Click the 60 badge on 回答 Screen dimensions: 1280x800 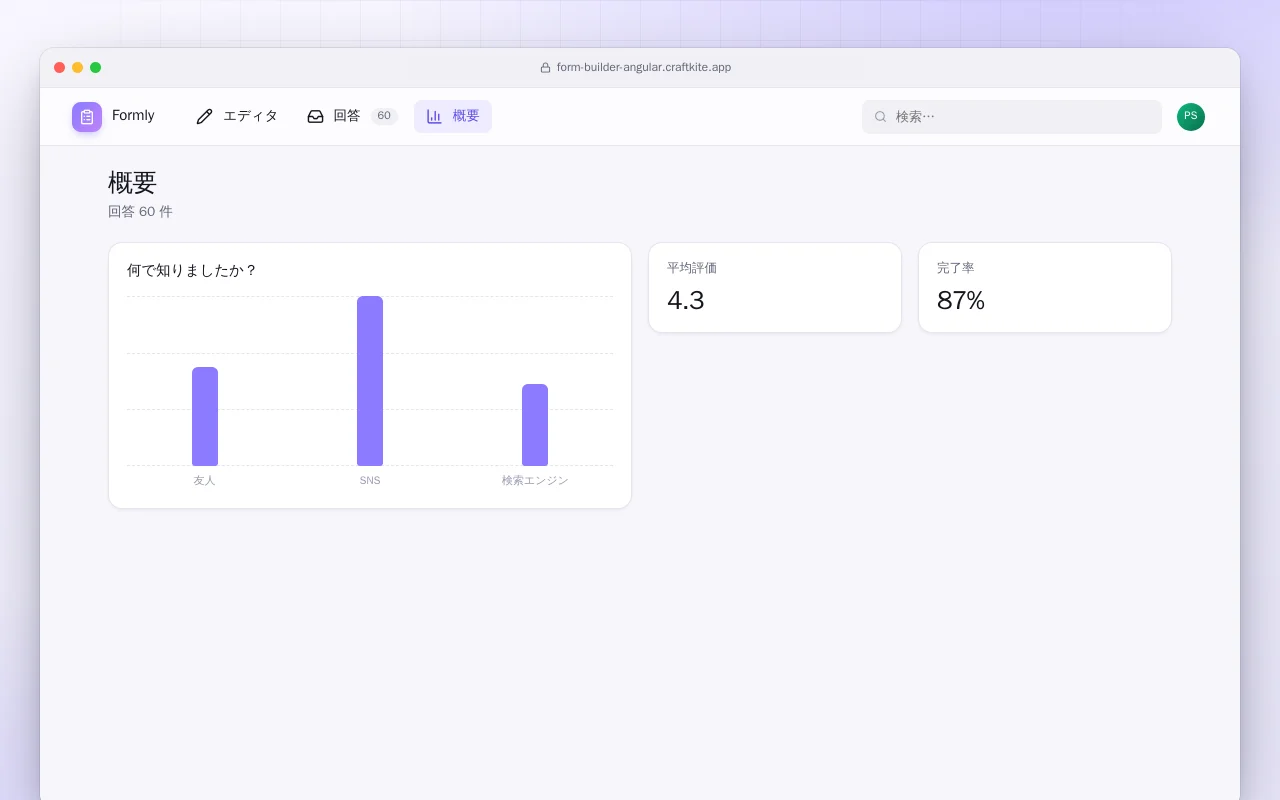(384, 116)
